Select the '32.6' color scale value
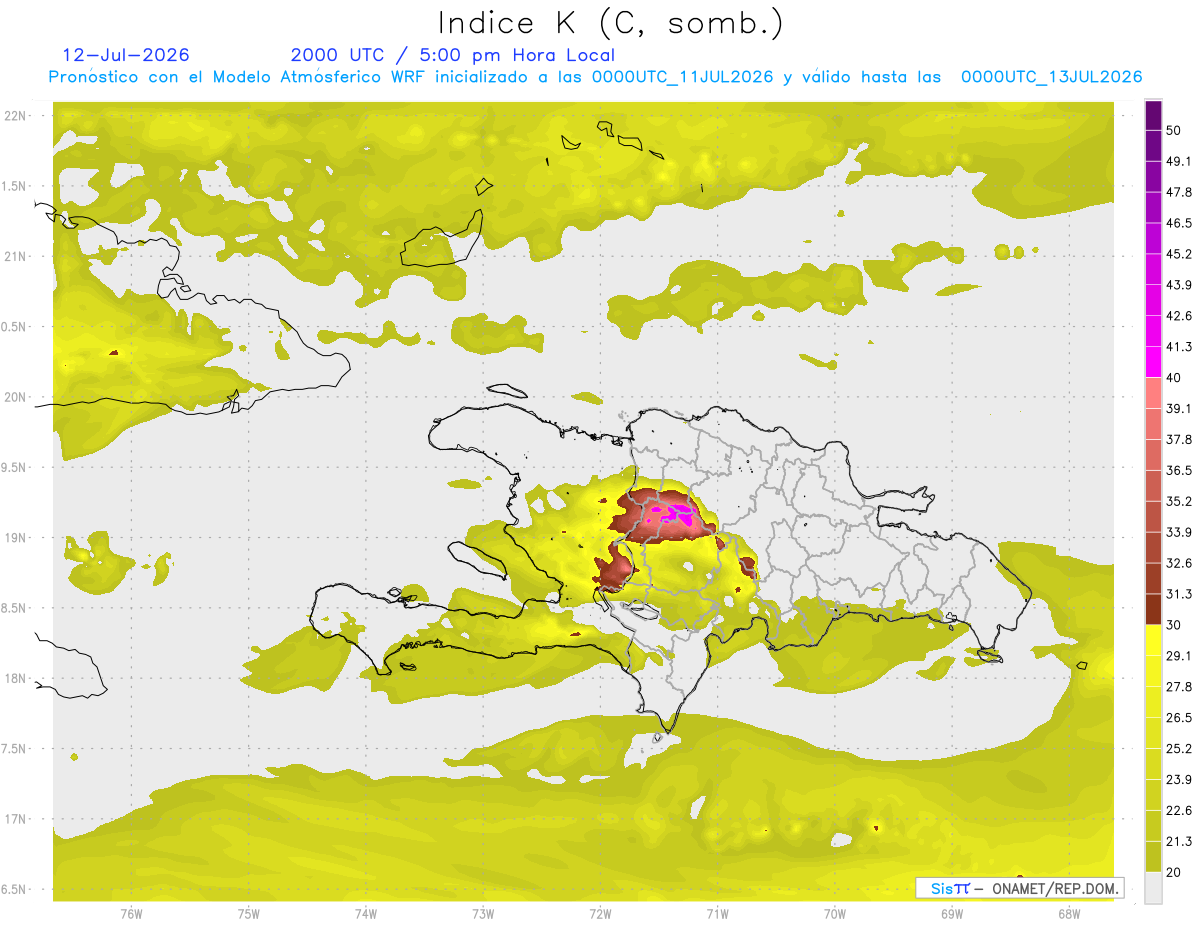Screen dimensions: 1200x927 [x=1179, y=563]
